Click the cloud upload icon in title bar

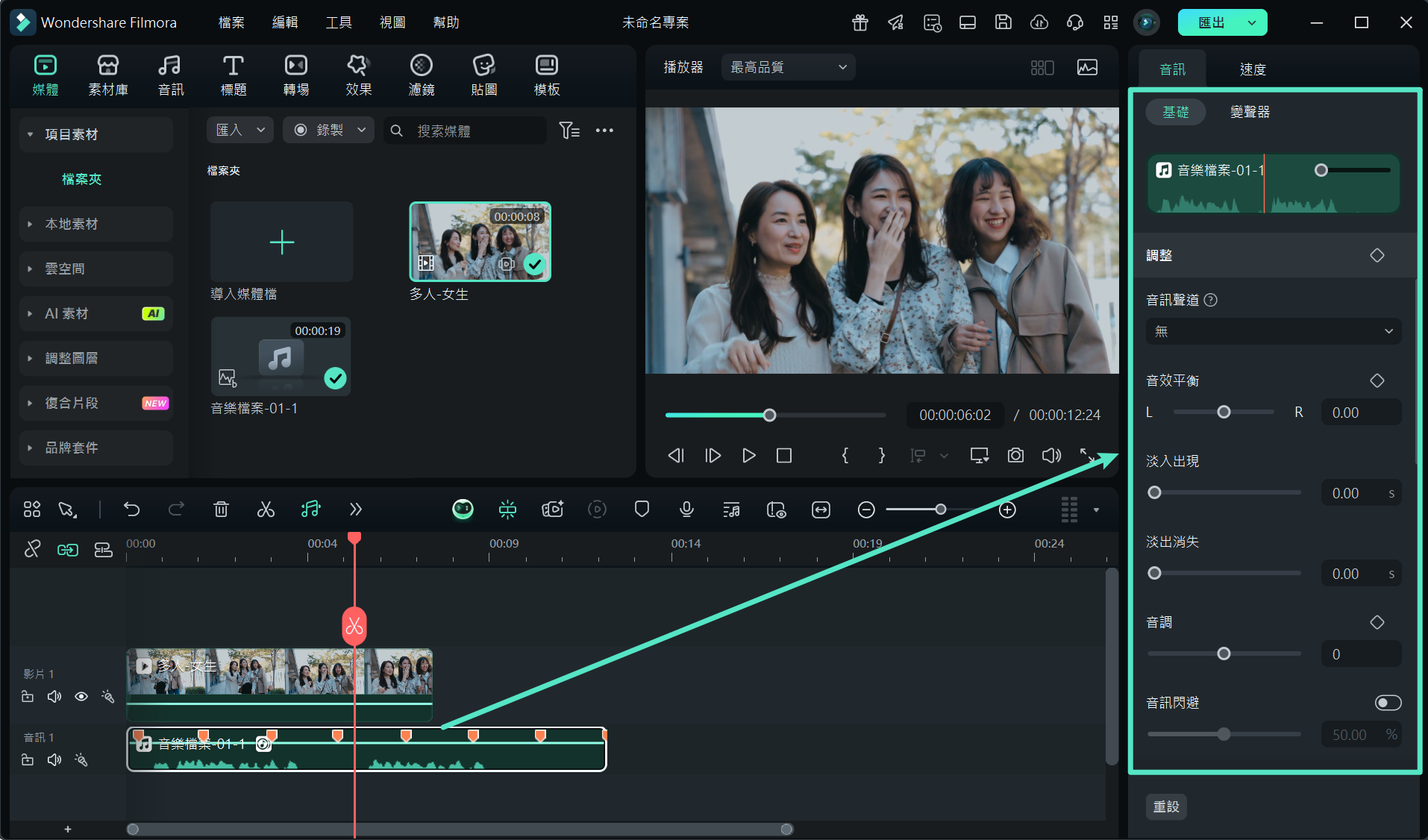click(1039, 22)
